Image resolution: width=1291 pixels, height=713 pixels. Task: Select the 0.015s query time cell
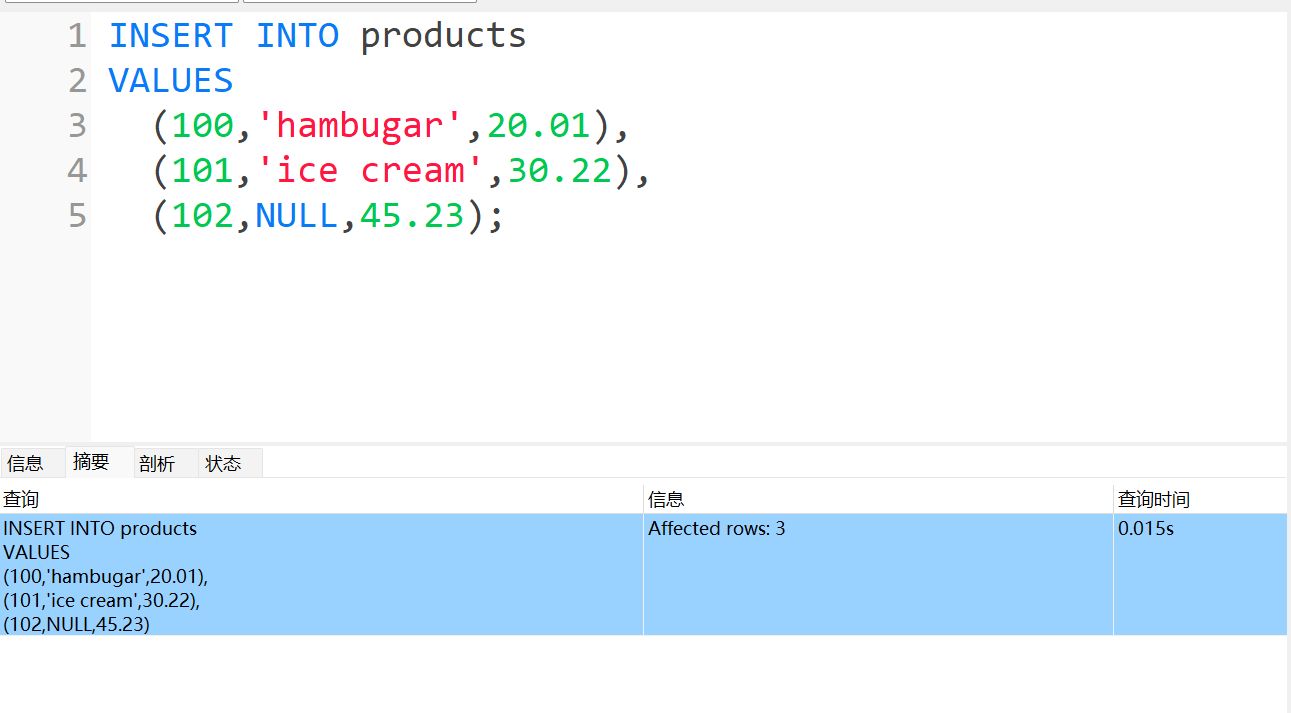[1145, 528]
